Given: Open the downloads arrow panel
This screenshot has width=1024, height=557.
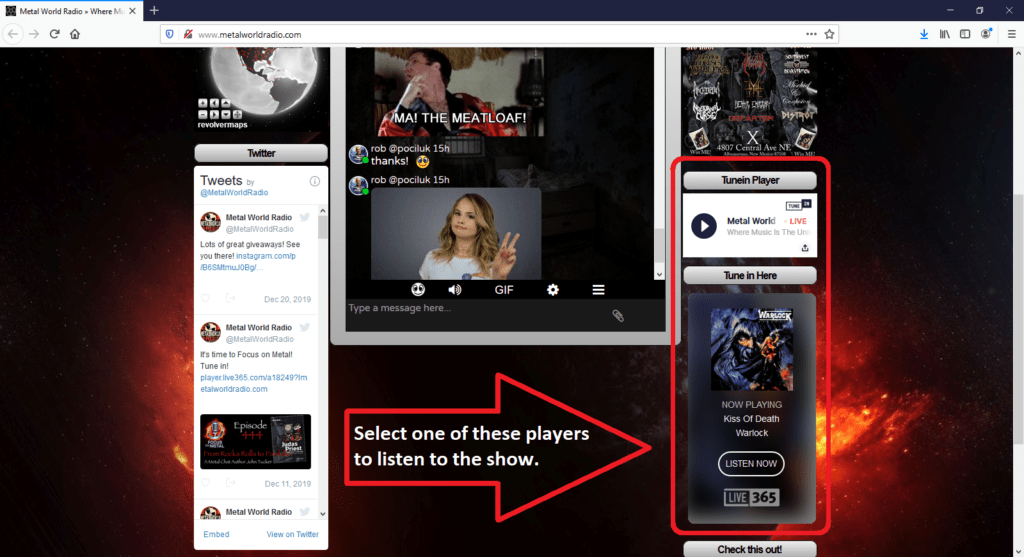Looking at the screenshot, I should point(924,34).
